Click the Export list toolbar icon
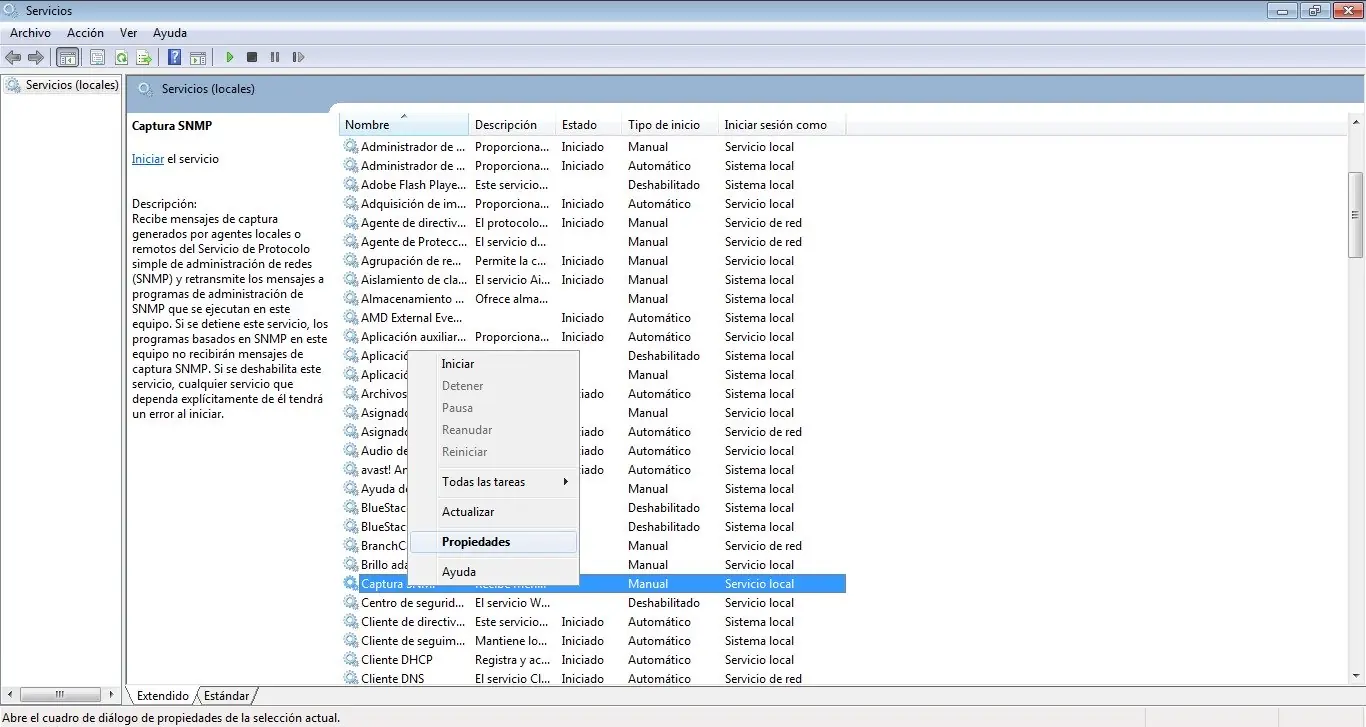This screenshot has height=727, width=1366. tap(144, 57)
